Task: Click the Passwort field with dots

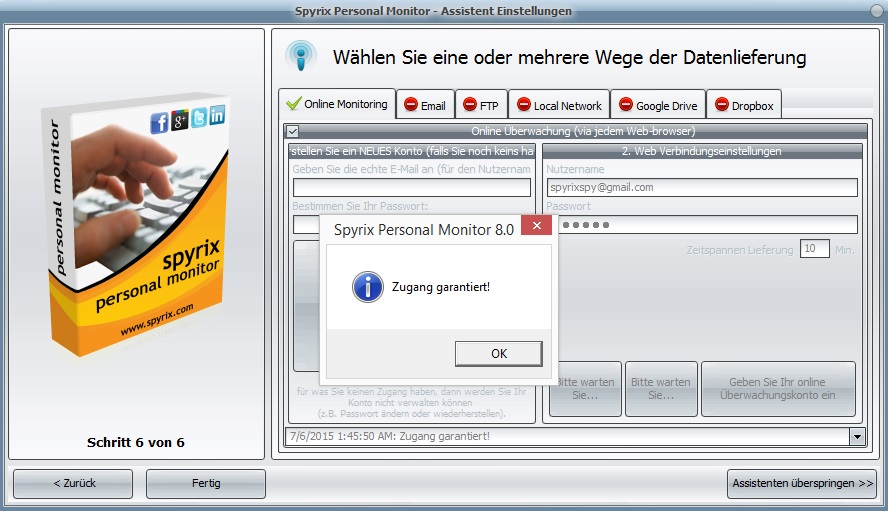Action: click(708, 225)
